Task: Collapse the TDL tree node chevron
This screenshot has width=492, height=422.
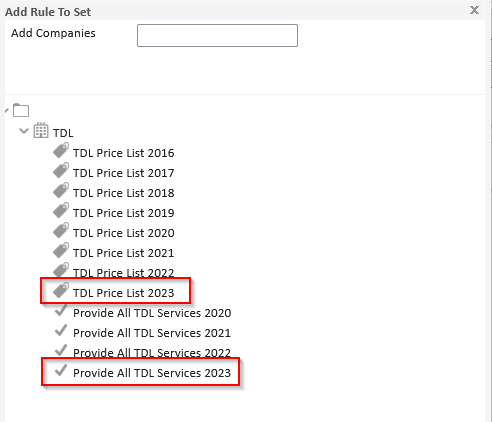Action: point(24,131)
